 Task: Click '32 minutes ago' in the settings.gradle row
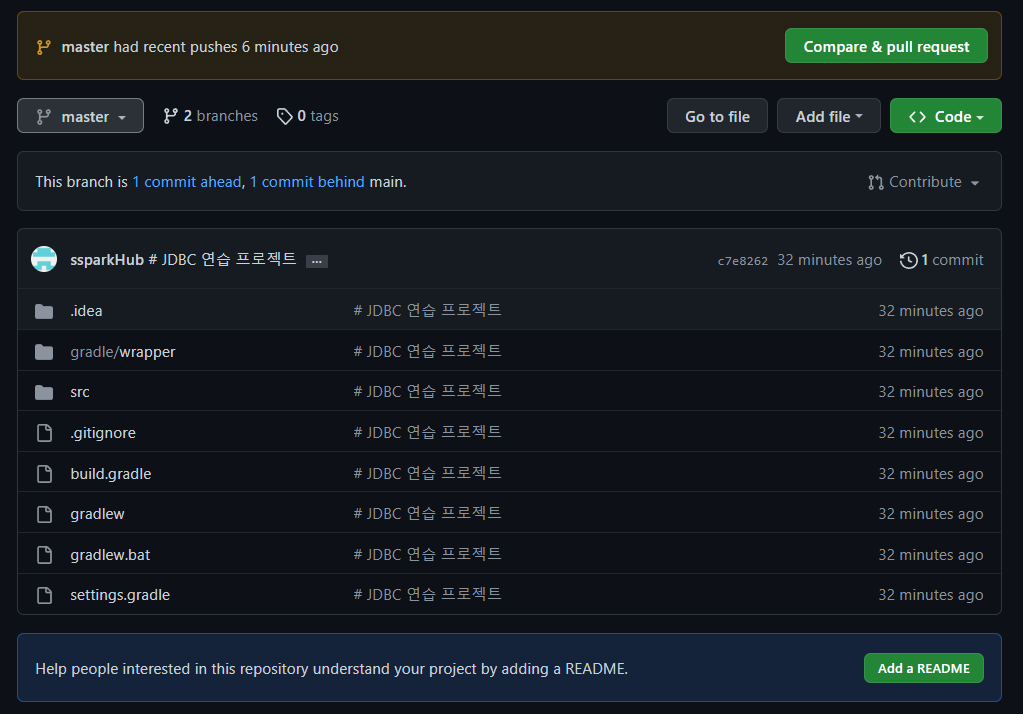[x=930, y=595]
